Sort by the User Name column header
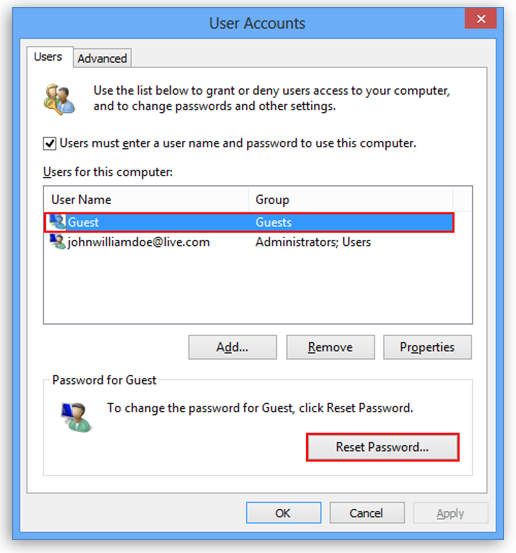 tap(146, 200)
